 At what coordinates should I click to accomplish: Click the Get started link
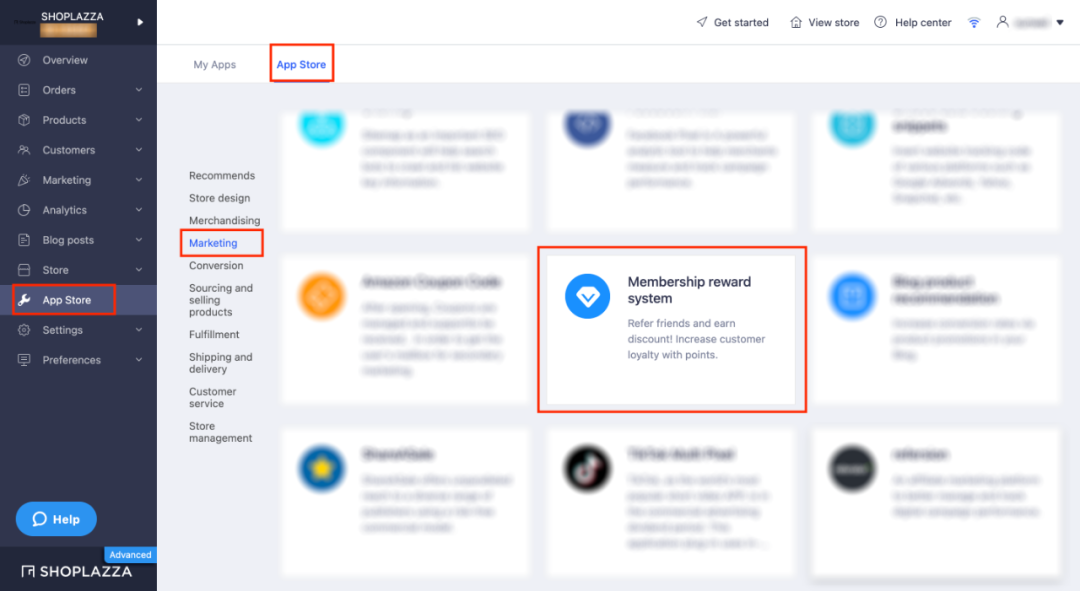741,22
